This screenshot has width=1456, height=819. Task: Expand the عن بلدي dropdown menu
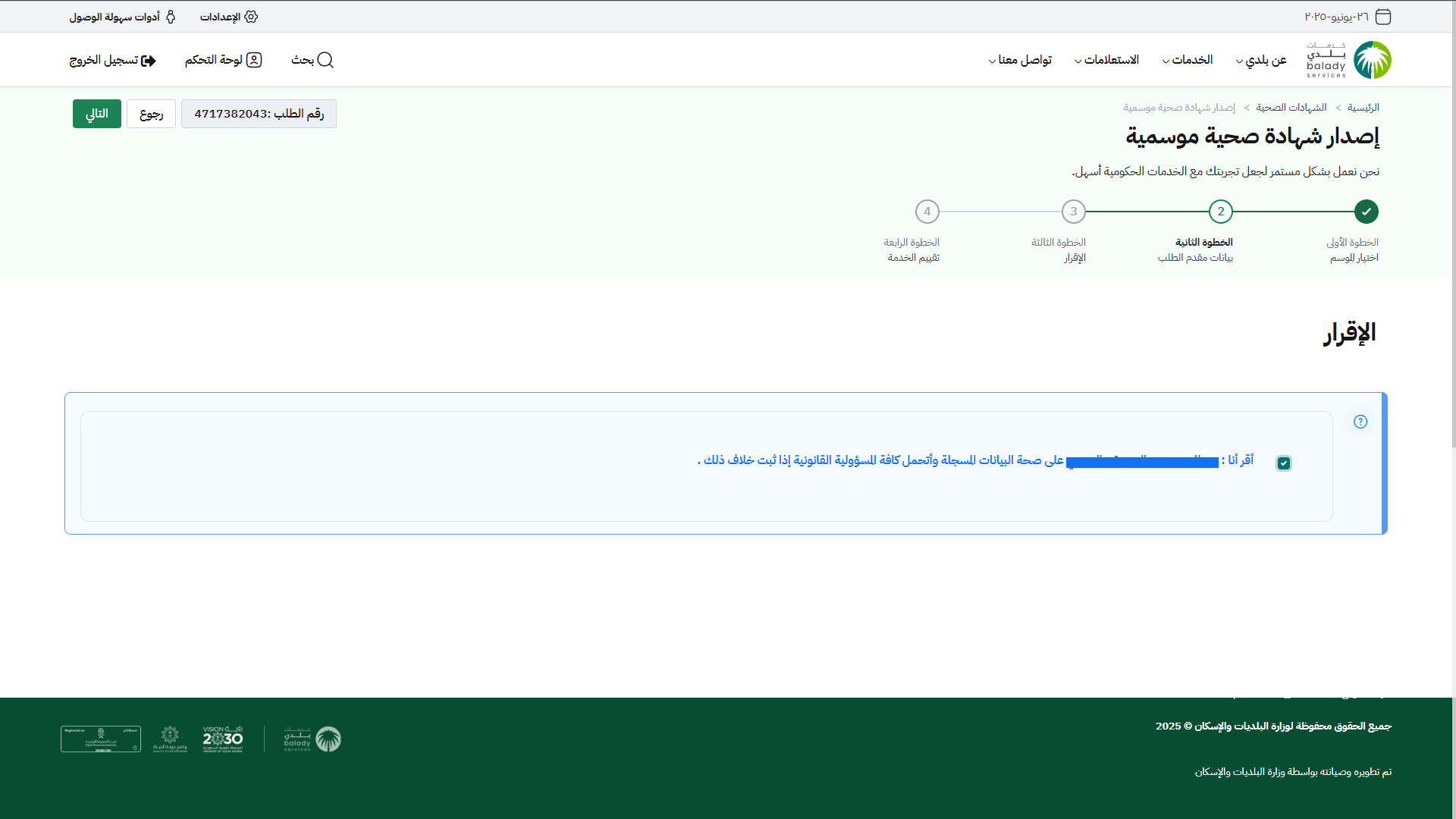tap(1266, 60)
